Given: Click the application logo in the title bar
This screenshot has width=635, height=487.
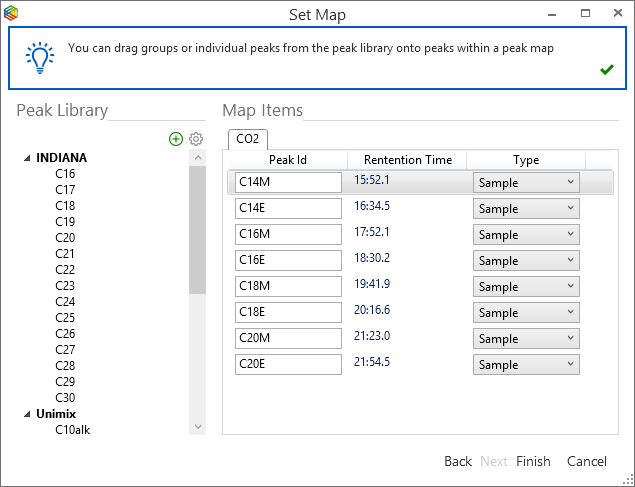Looking at the screenshot, I should [11, 14].
